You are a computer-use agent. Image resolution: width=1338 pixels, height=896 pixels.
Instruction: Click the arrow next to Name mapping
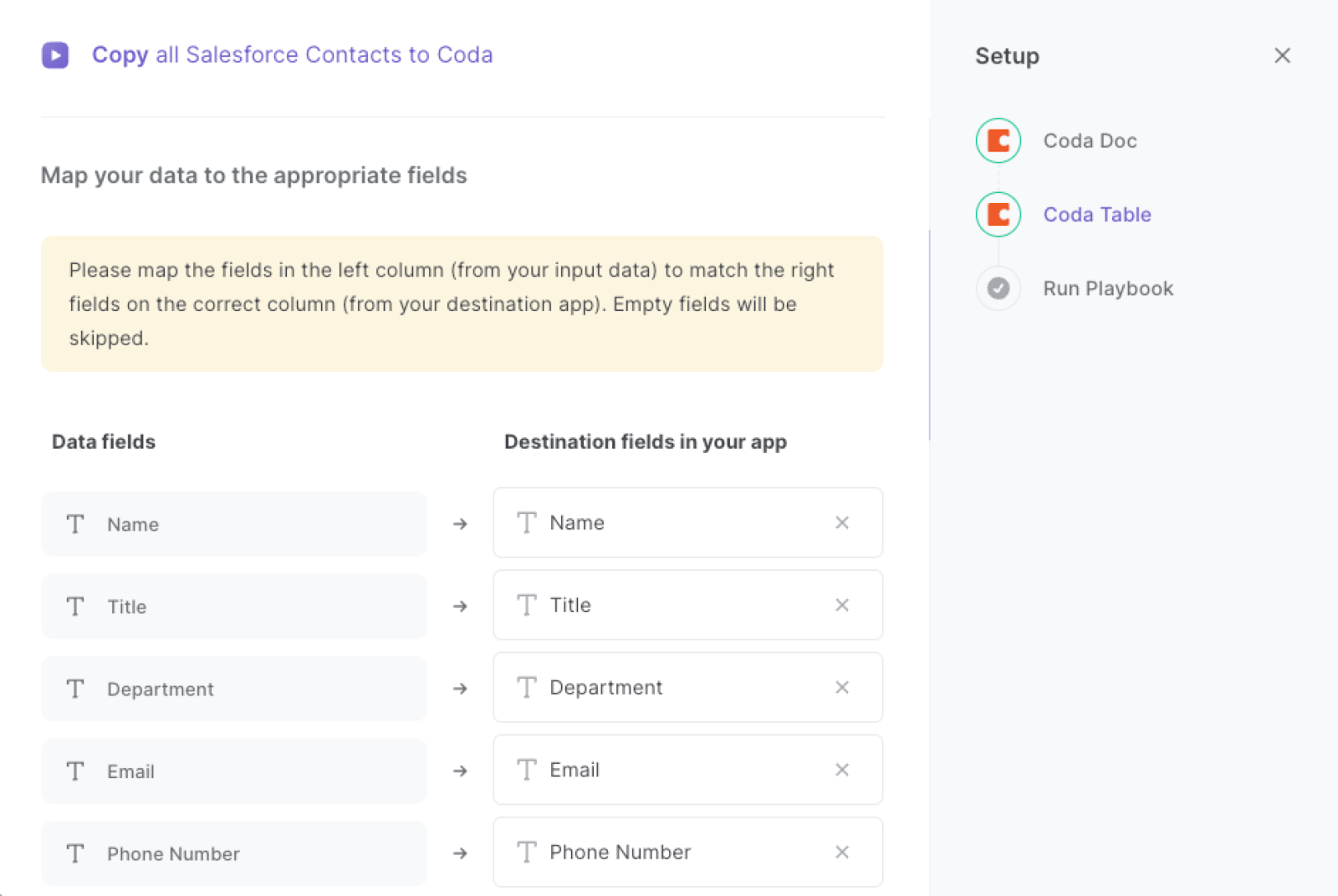(460, 524)
